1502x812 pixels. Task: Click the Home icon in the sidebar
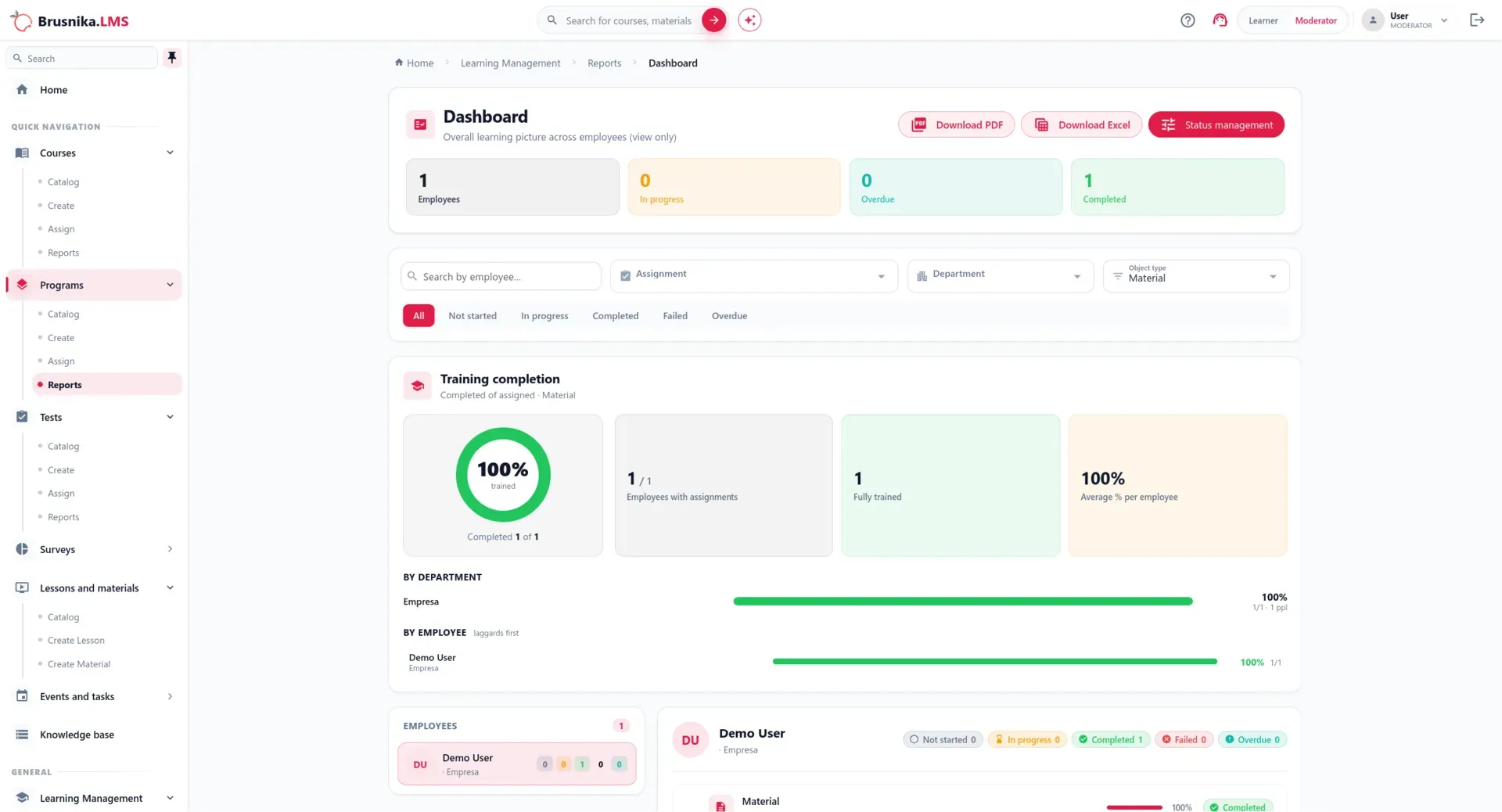pos(22,90)
